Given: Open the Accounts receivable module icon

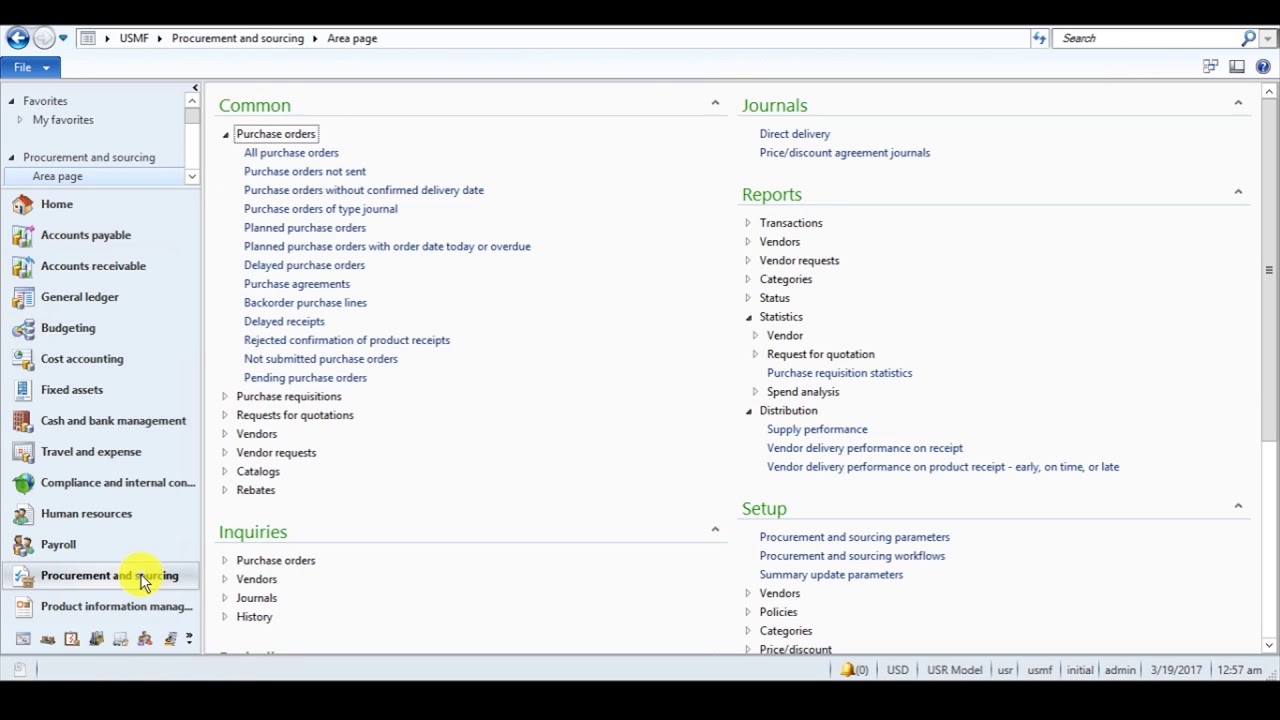Looking at the screenshot, I should click(x=23, y=266).
